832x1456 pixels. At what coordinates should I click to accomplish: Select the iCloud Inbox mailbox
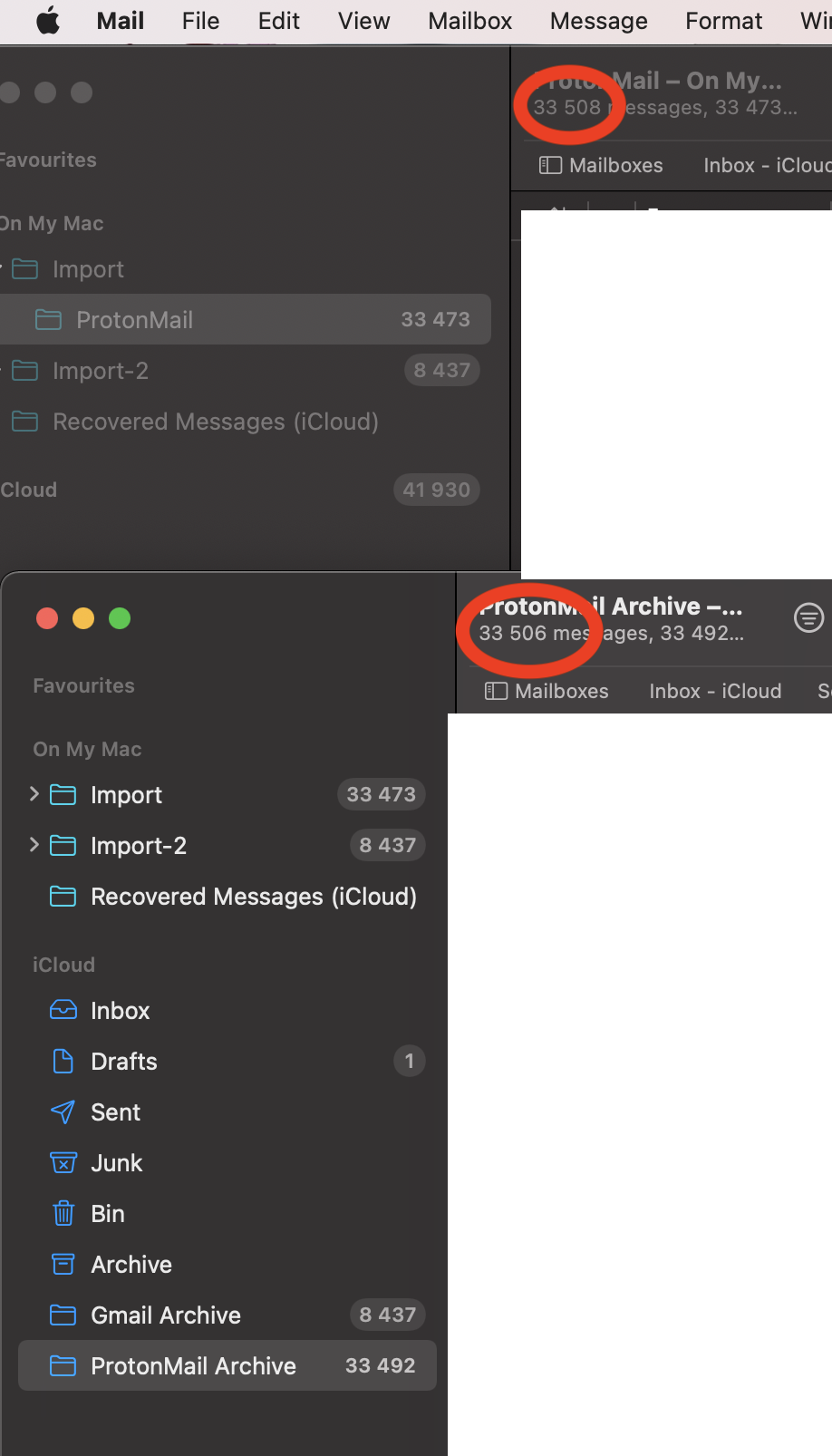[227, 1011]
